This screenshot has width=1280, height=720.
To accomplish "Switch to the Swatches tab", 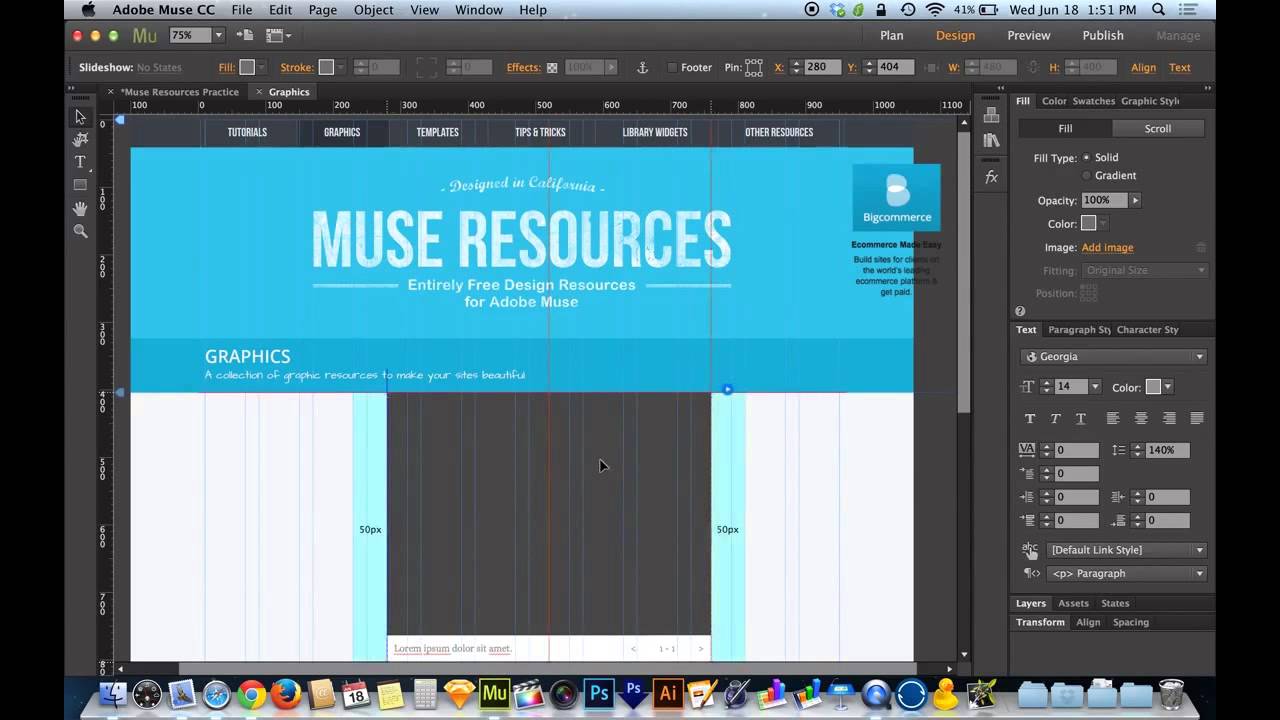I will click(1093, 101).
